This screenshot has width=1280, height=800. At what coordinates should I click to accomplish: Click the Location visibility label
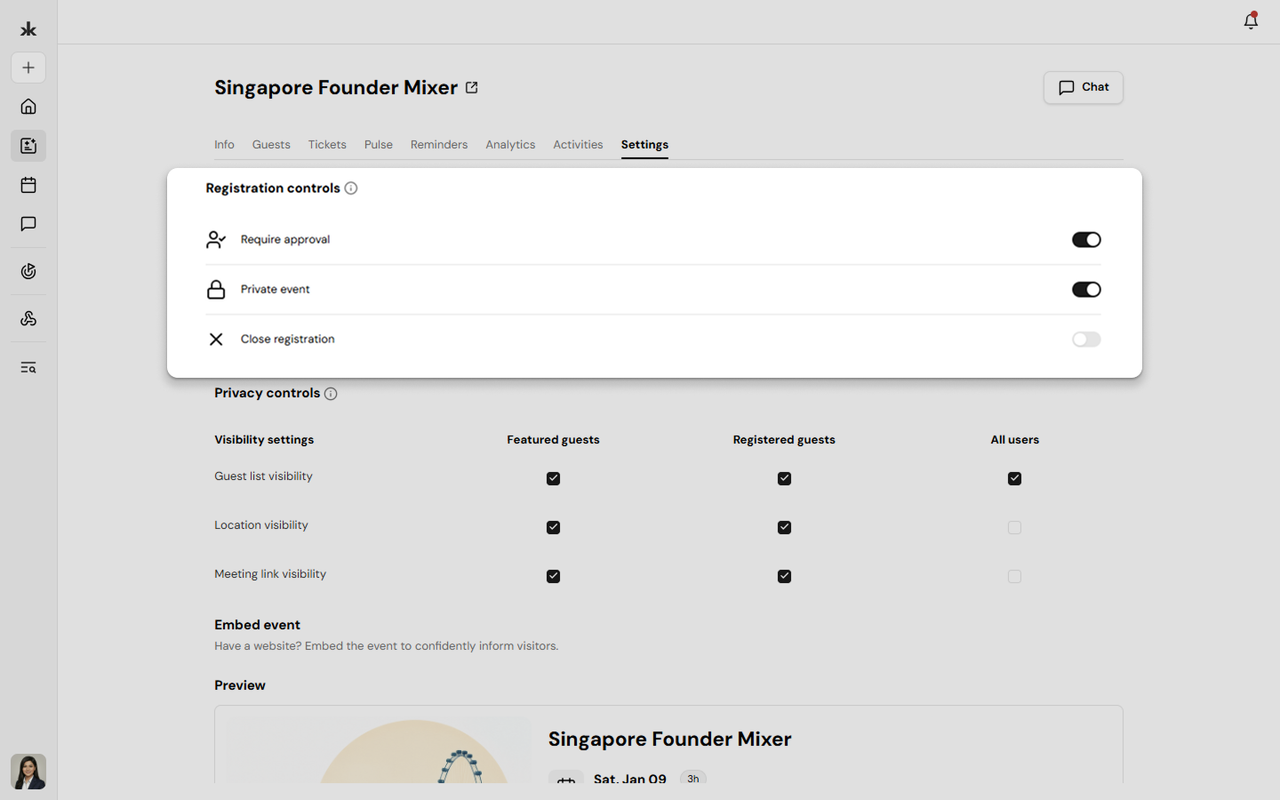click(261, 525)
